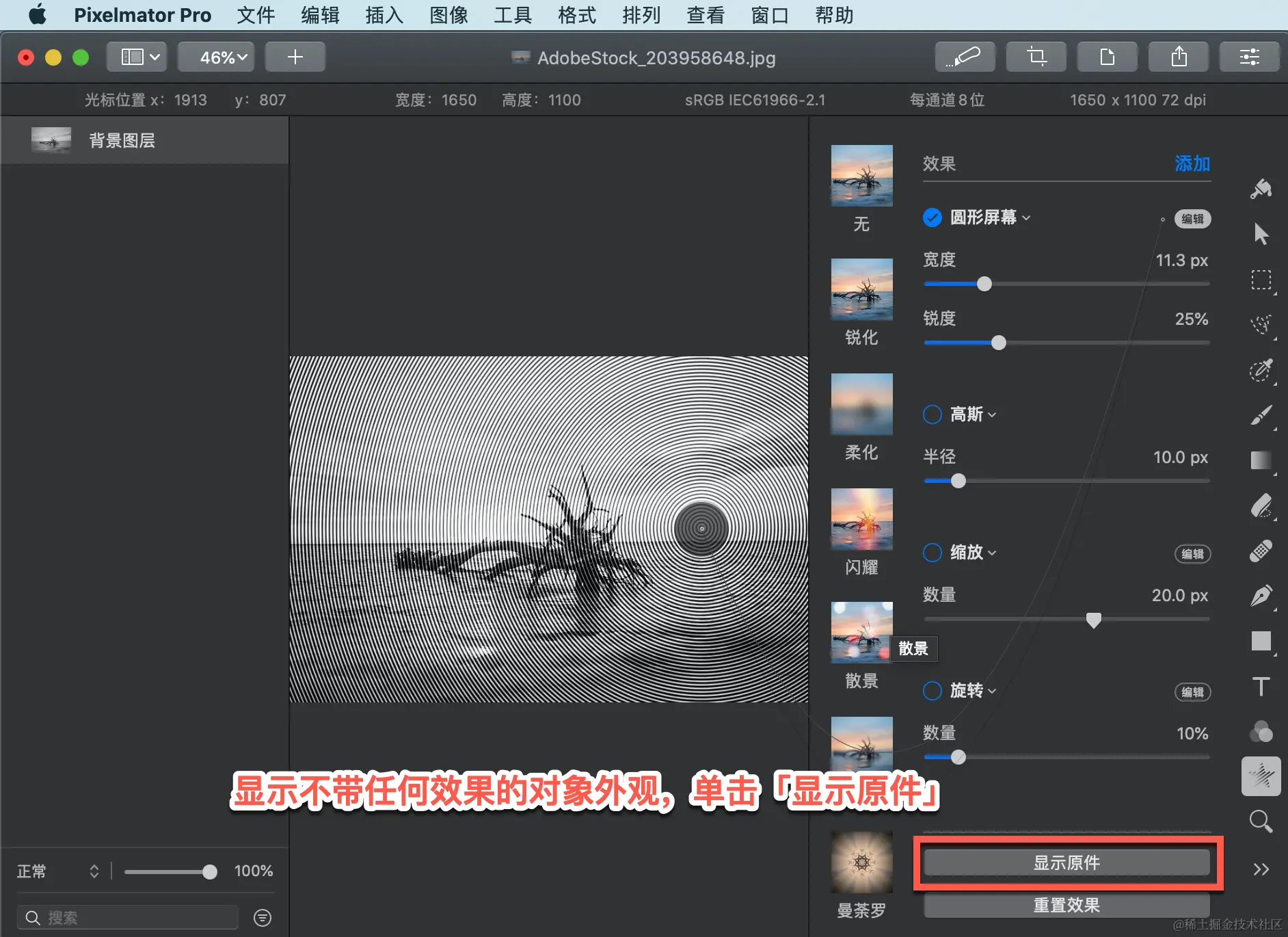Image resolution: width=1288 pixels, height=937 pixels.
Task: Expand the 旋转 effect type chevron
Action: (992, 691)
